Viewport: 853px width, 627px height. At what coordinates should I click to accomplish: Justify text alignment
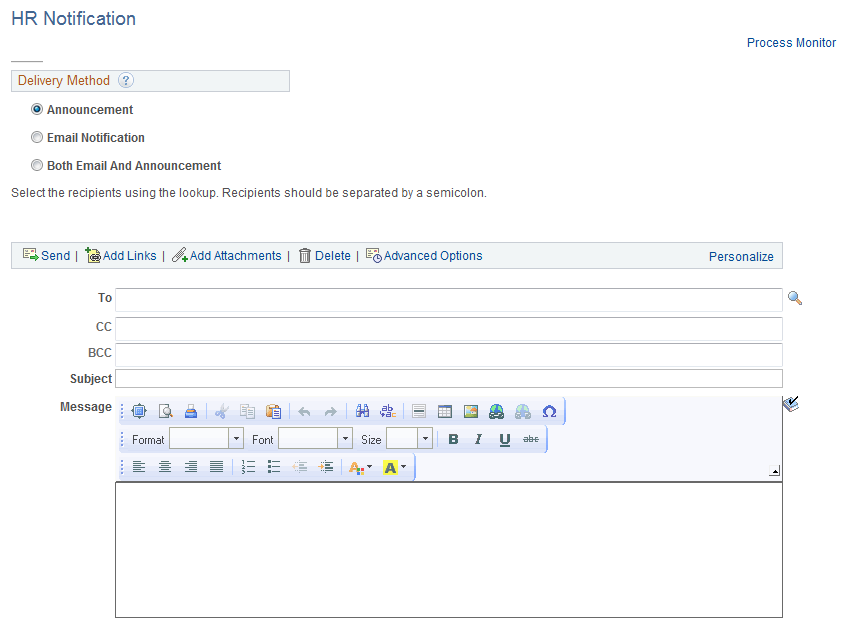click(x=217, y=467)
